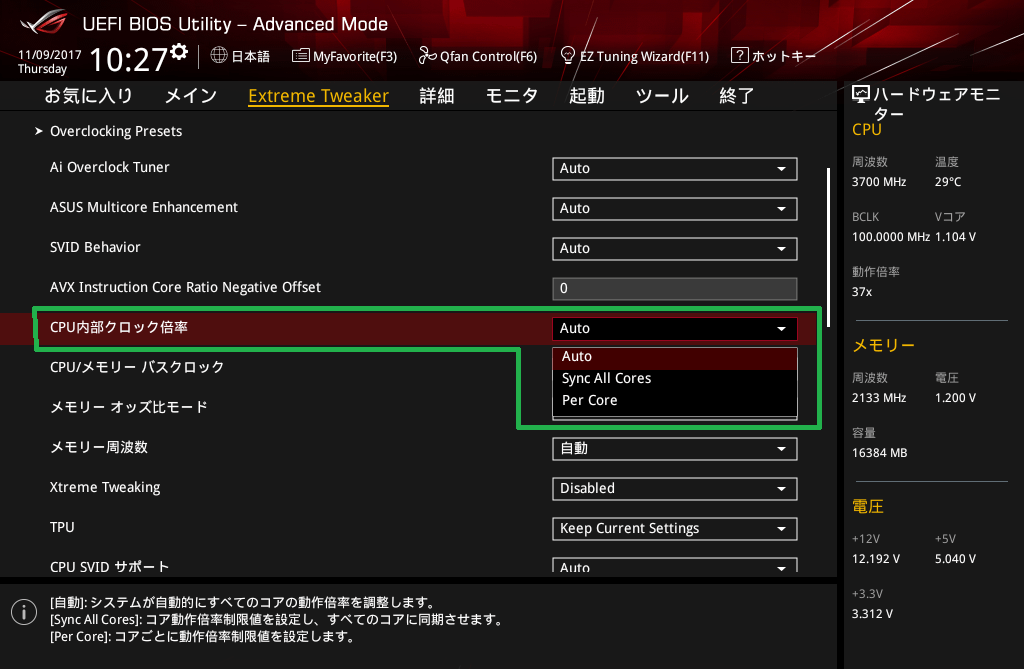Collapse the CPU内部クロック倍率 dropdown
Viewport: 1024px width, 669px height.
coord(675,329)
